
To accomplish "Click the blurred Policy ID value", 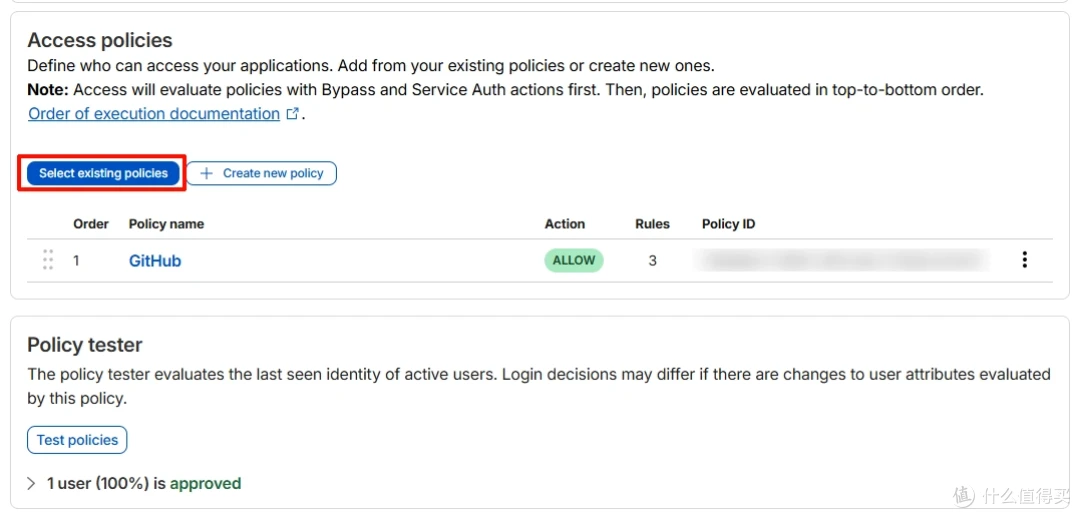I will 844,260.
